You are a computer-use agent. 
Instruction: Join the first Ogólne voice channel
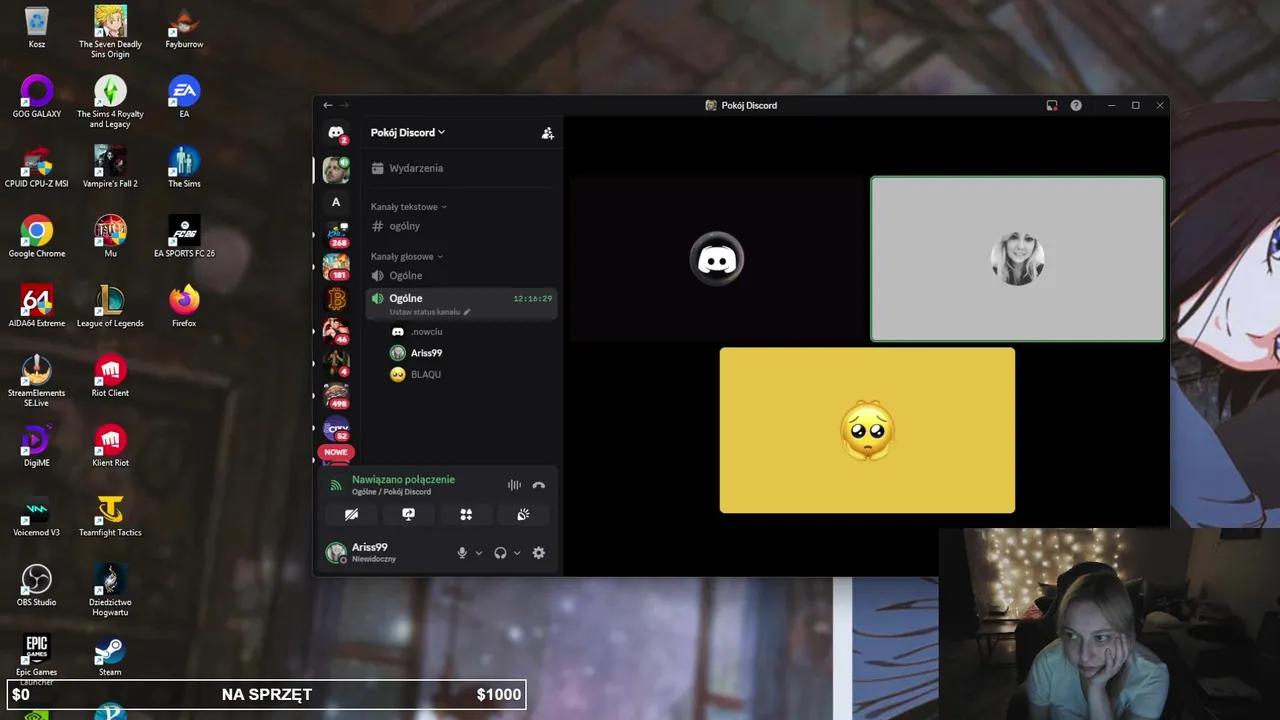click(460, 275)
